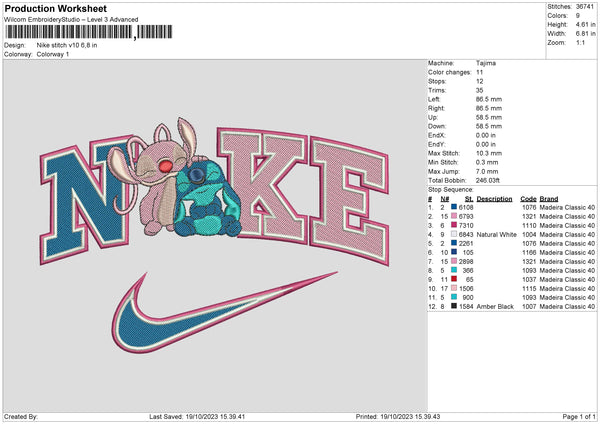The width and height of the screenshot is (600, 424).
Task: Click the pink letter K in the design
Action: pyautogui.click(x=262, y=184)
